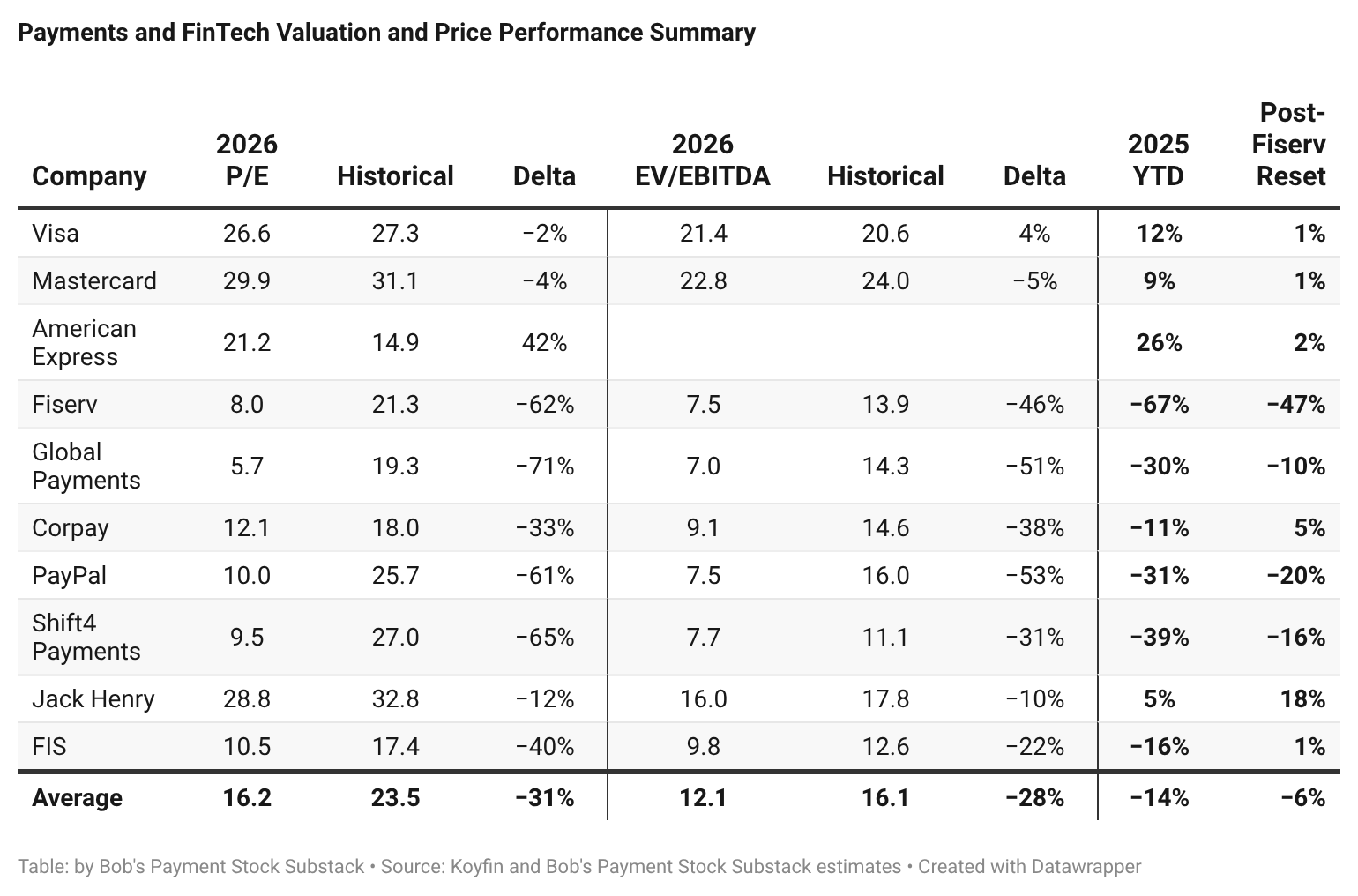This screenshot has width=1358, height=896.
Task: Click the Jack Henry company cell
Action: (93, 698)
